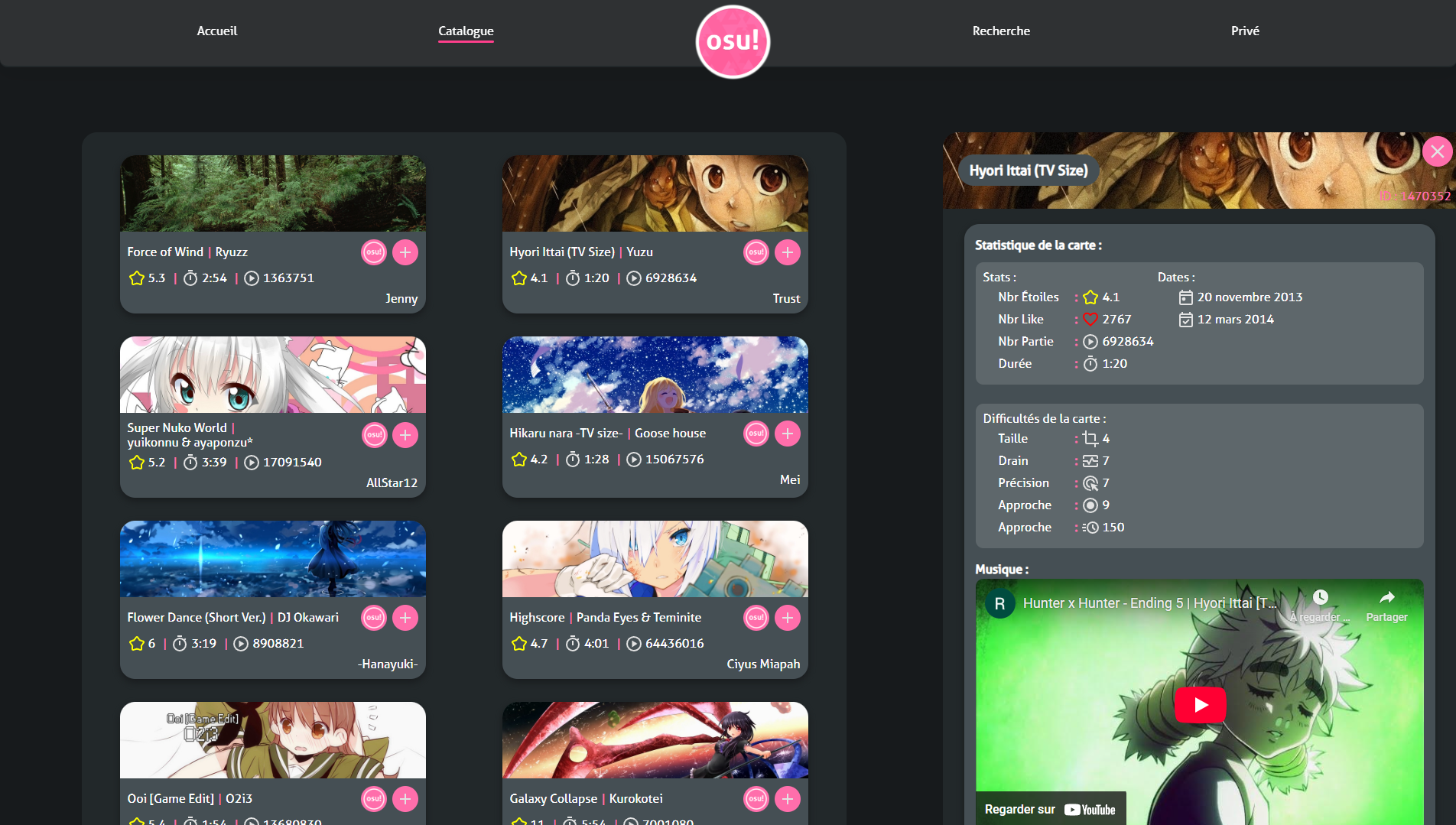Add Force of Wind with plus button
The image size is (1456, 825).
(405, 252)
